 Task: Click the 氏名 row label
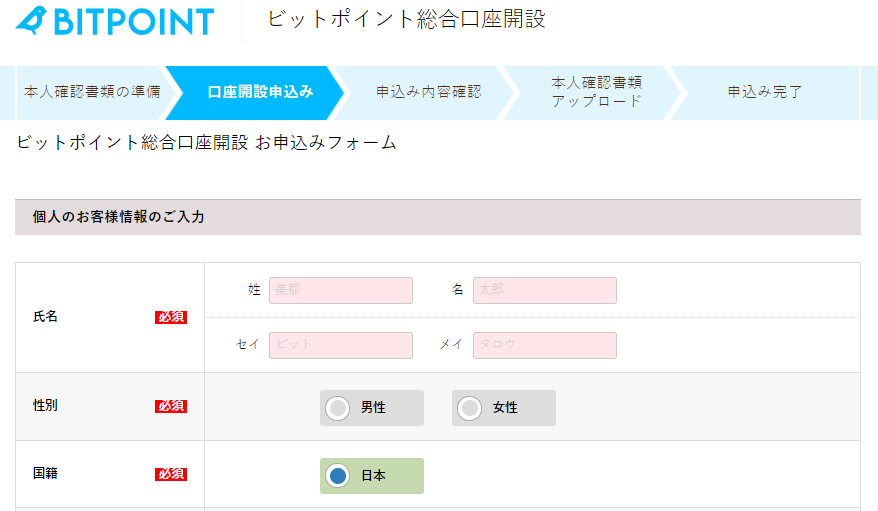[45, 317]
